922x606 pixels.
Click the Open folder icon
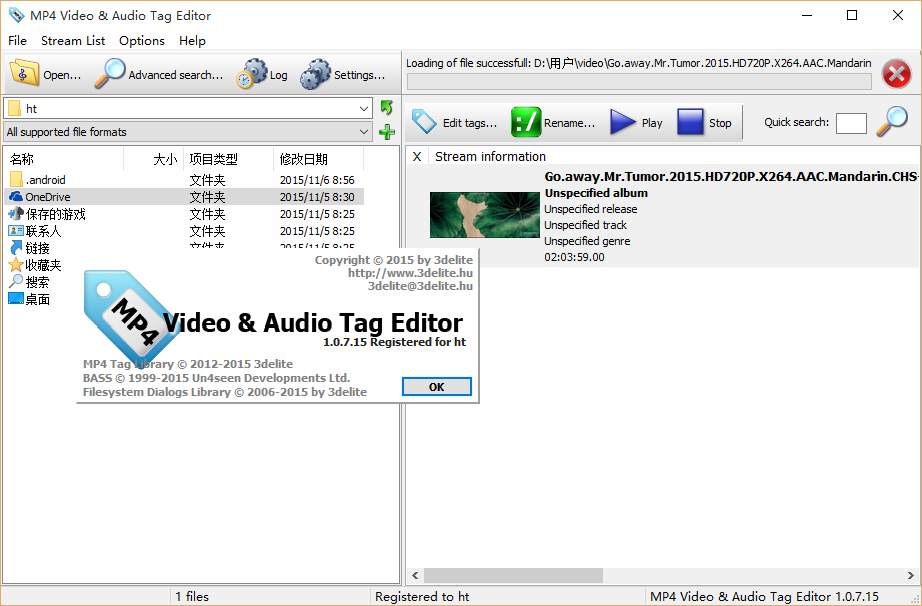click(x=25, y=74)
